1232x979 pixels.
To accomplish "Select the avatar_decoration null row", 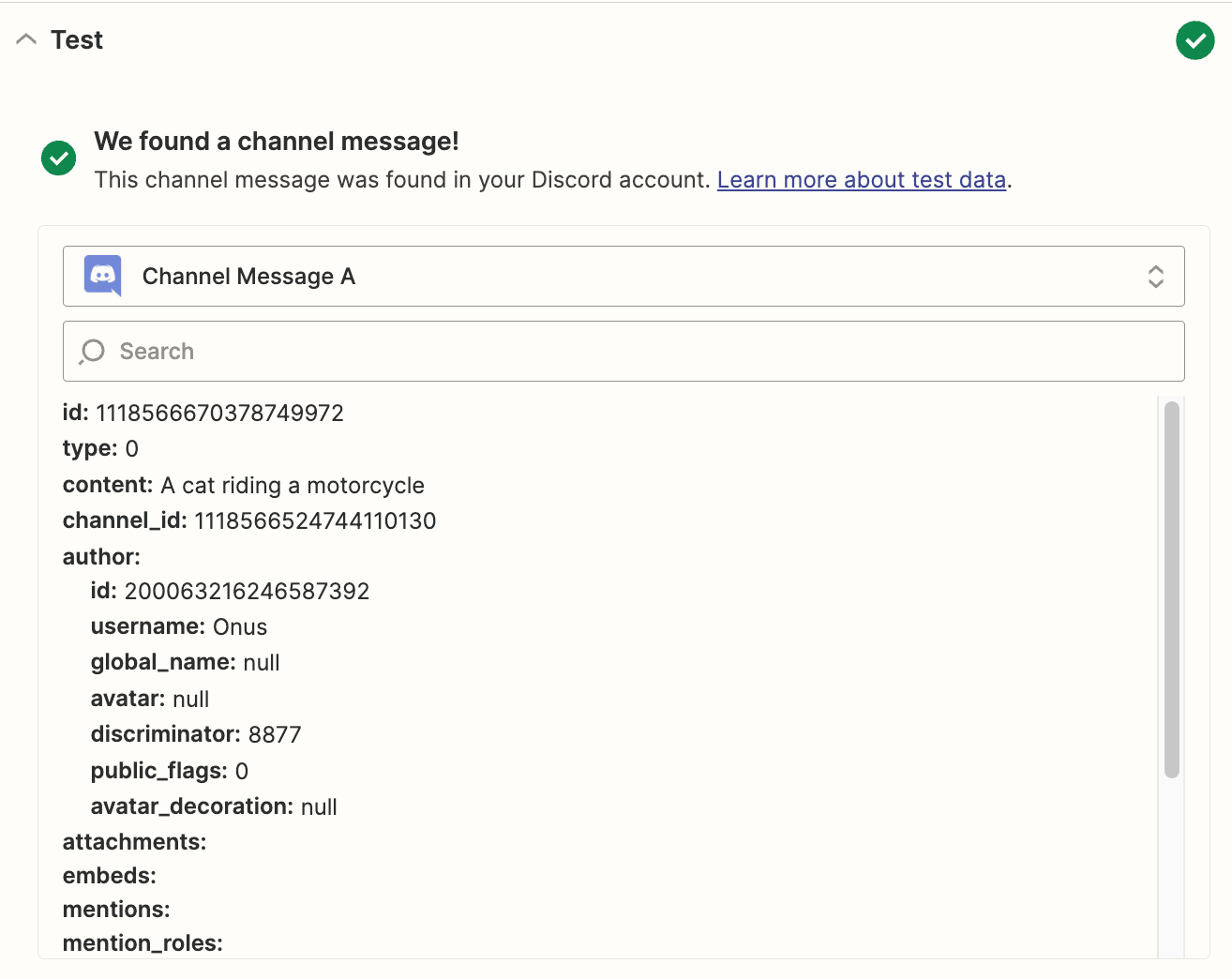I will click(214, 806).
